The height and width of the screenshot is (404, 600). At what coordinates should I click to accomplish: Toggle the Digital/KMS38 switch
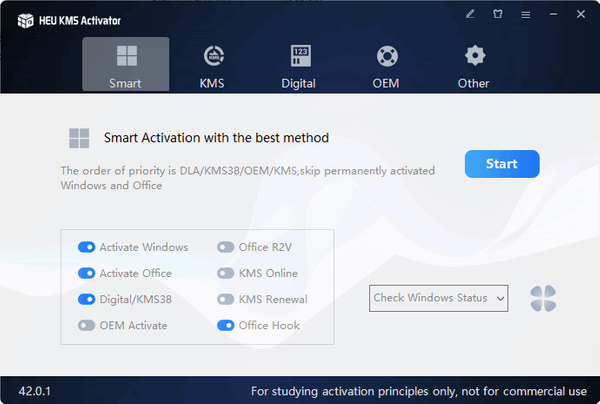coord(86,299)
